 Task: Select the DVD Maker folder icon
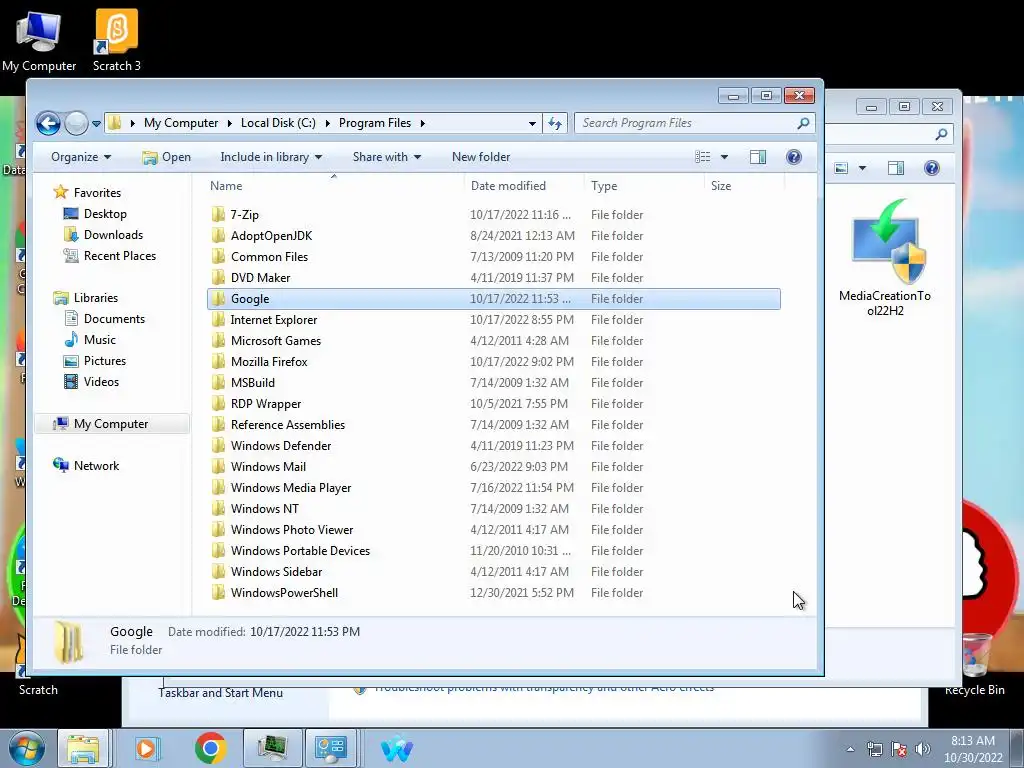(218, 277)
